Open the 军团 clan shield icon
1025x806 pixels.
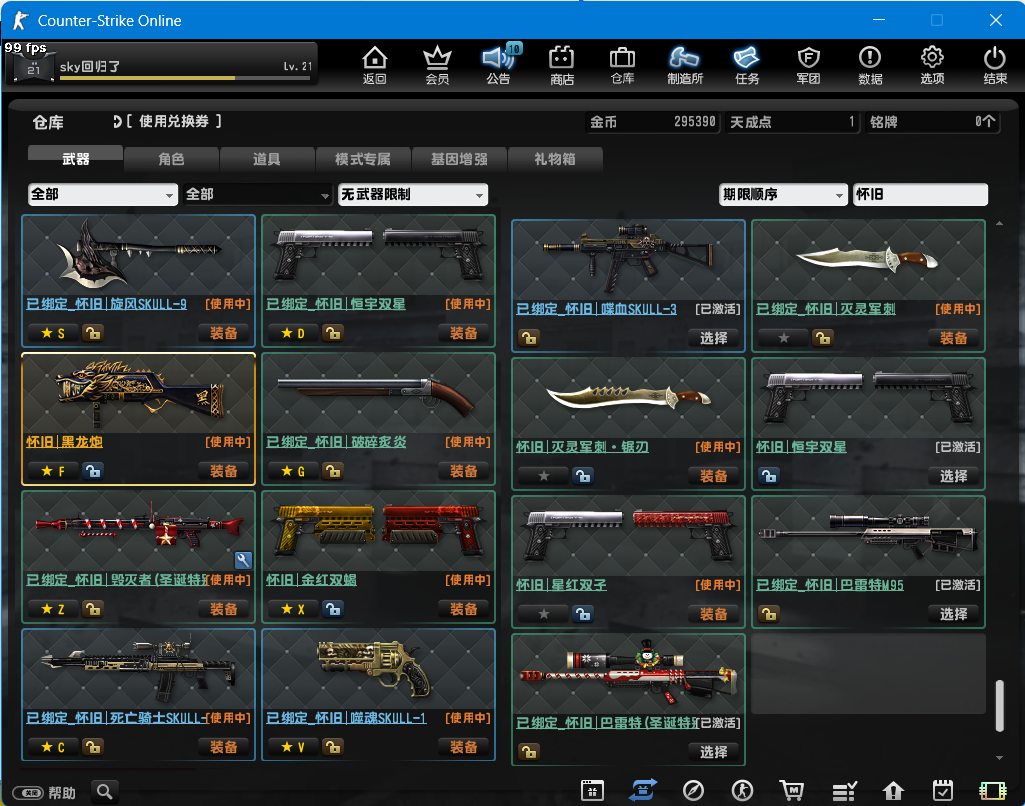click(809, 65)
